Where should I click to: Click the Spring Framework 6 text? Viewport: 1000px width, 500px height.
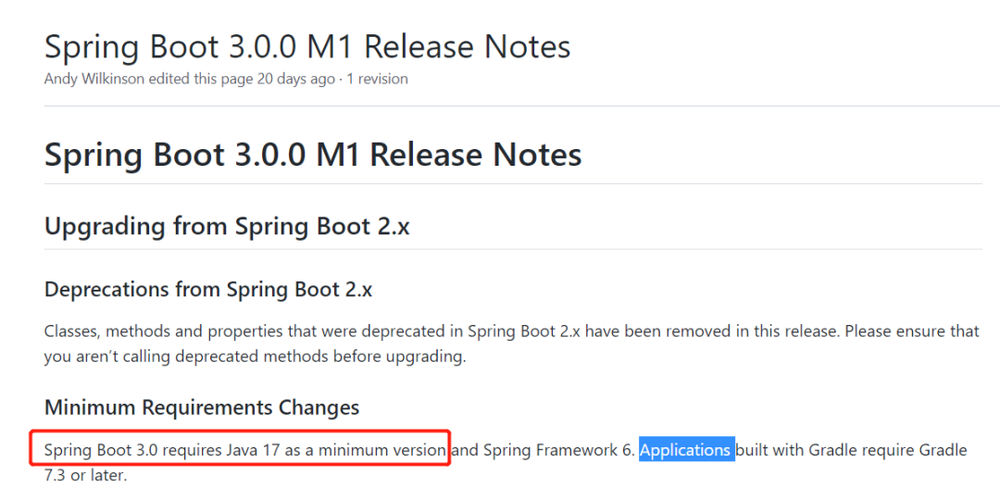pyautogui.click(x=558, y=450)
